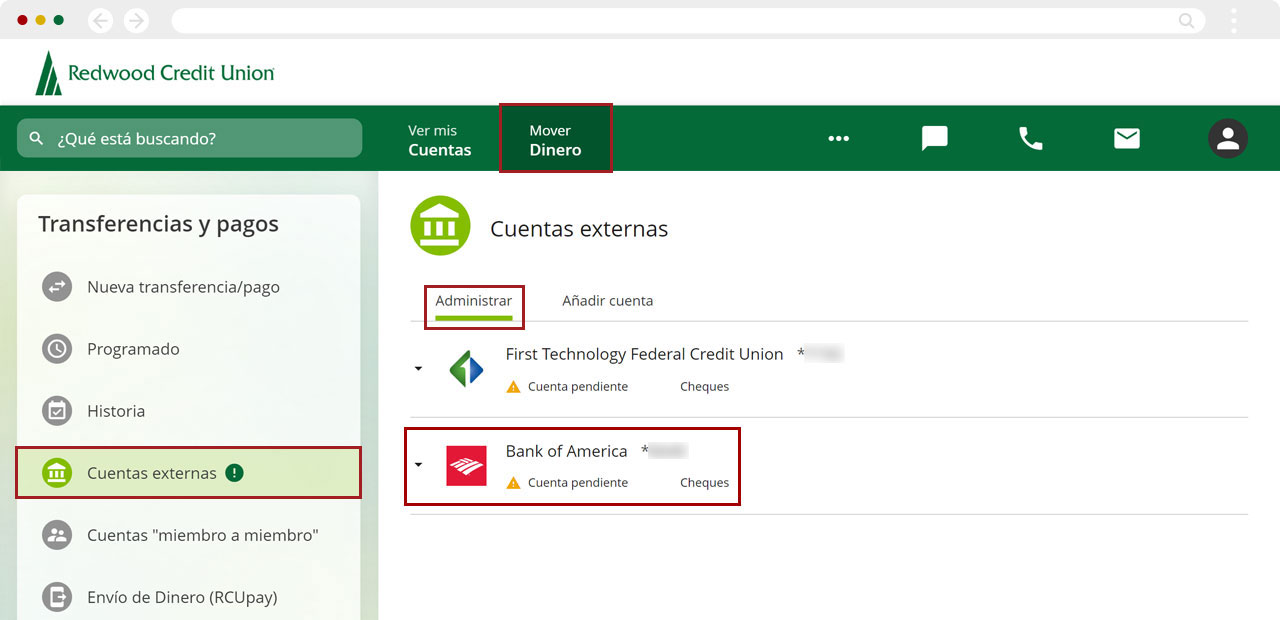
Task: Select Cuentas "miembro a miembro"
Action: (x=188, y=535)
